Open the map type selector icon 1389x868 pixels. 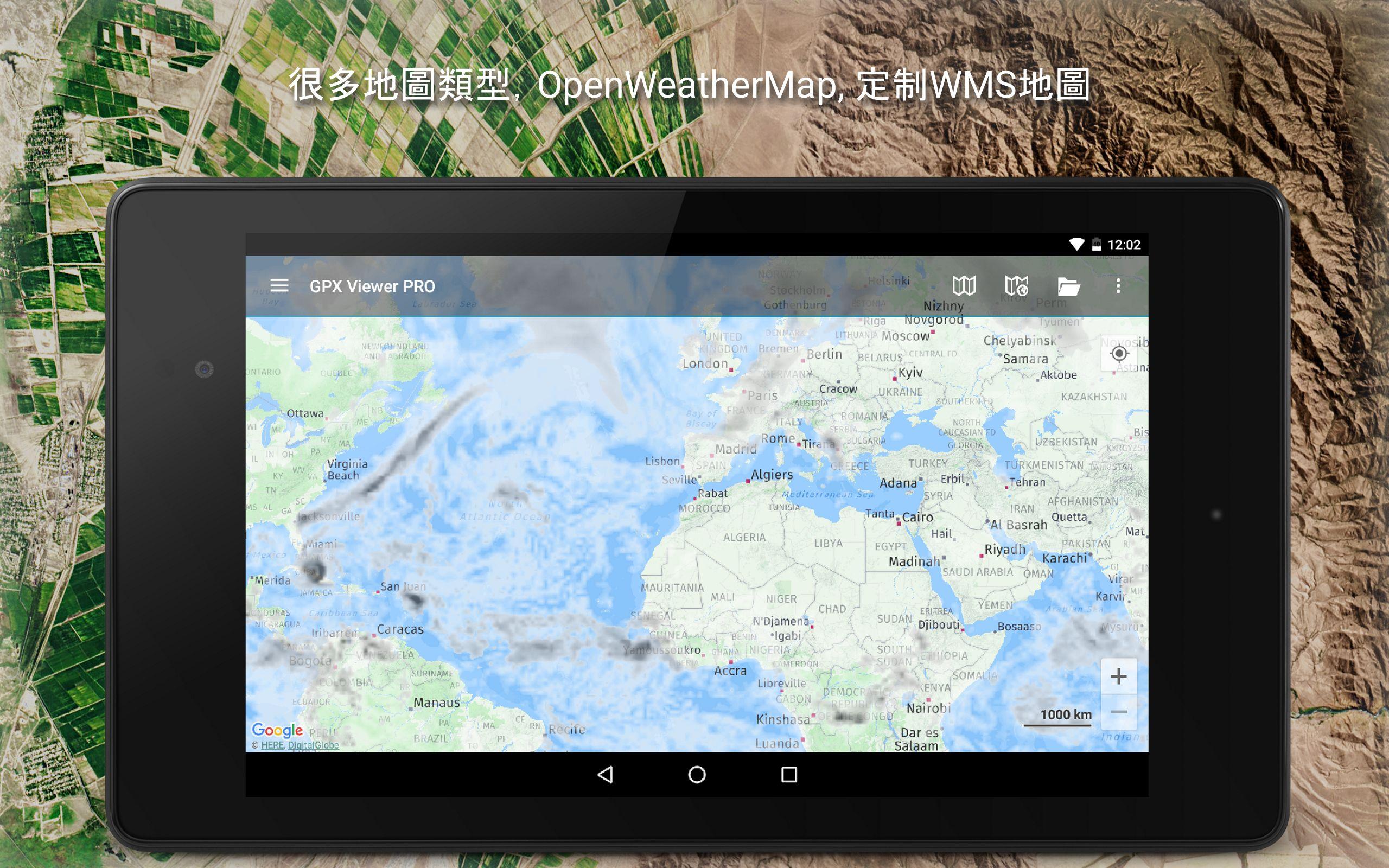[964, 285]
